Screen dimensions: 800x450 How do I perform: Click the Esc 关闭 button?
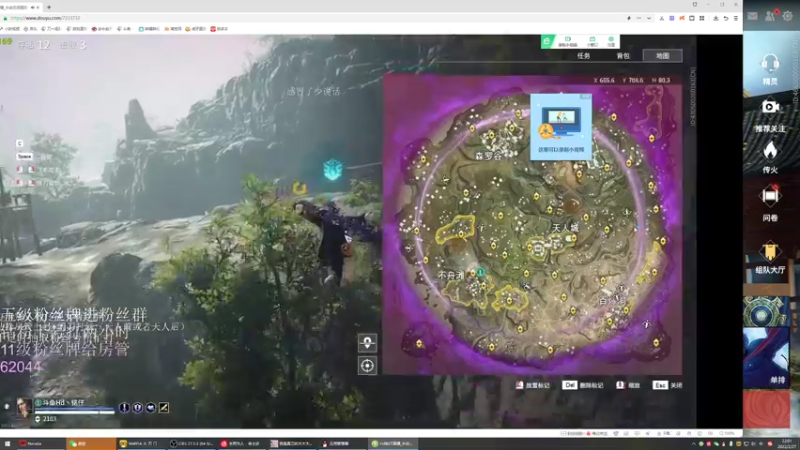coord(667,385)
